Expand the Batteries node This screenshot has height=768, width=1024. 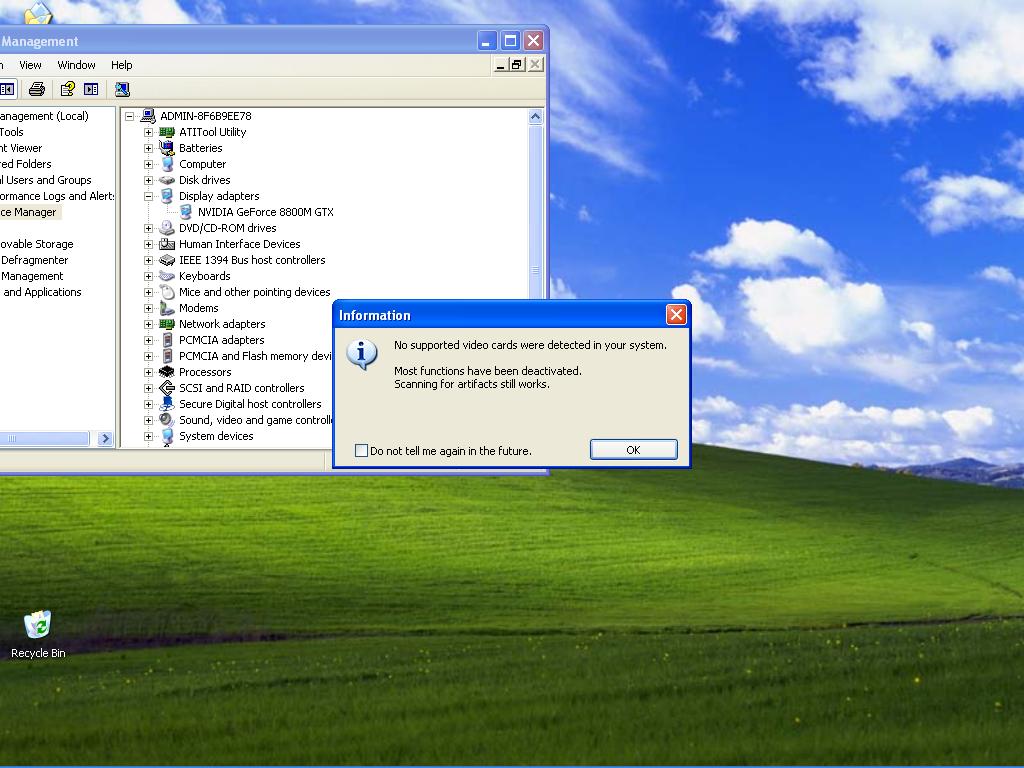click(148, 148)
